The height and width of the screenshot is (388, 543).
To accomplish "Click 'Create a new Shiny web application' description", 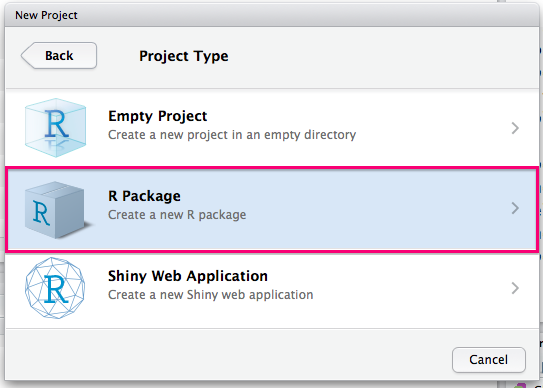I will [x=211, y=295].
